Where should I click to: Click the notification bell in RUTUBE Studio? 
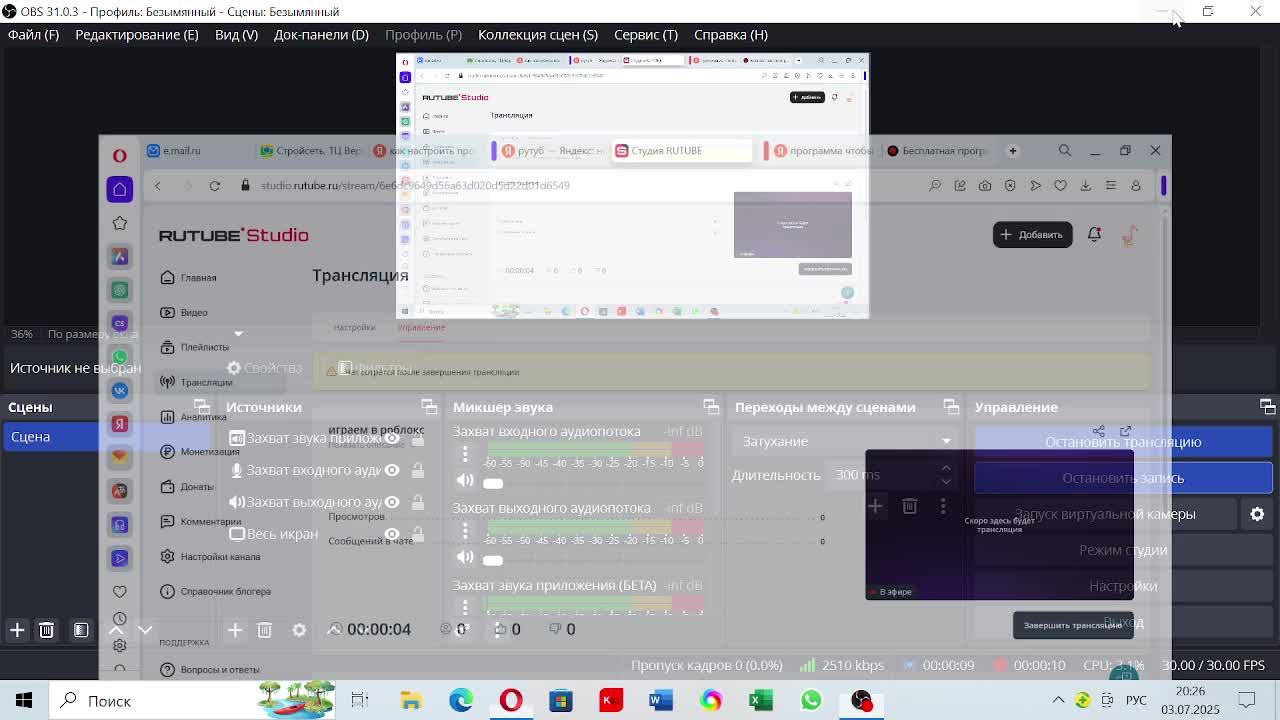pos(1094,234)
